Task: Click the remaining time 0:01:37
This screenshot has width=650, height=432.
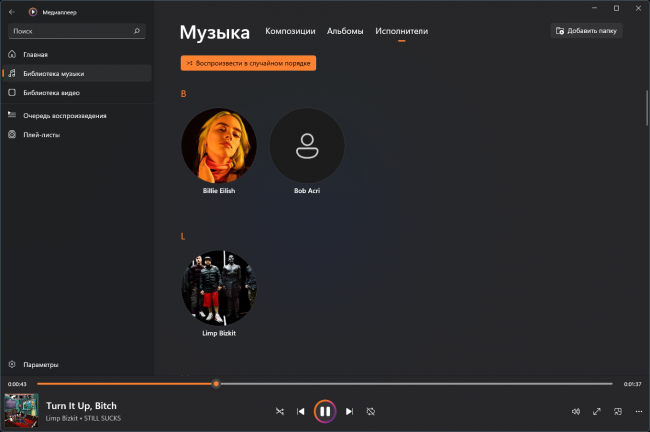Action: click(x=632, y=384)
